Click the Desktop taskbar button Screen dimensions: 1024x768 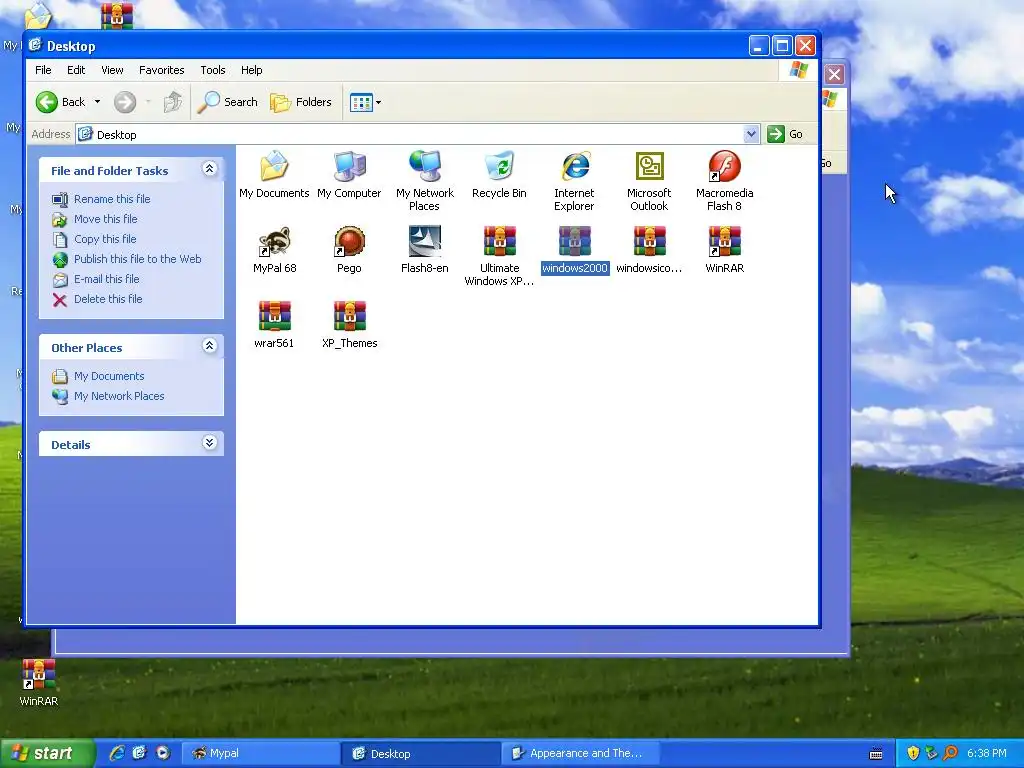[420, 753]
